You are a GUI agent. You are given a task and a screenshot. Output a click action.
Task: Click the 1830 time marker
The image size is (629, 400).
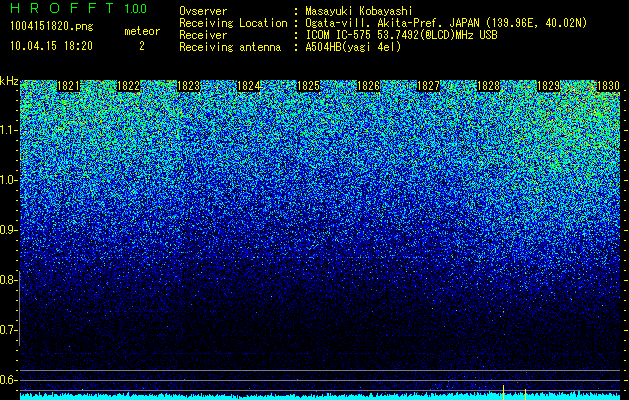point(609,86)
